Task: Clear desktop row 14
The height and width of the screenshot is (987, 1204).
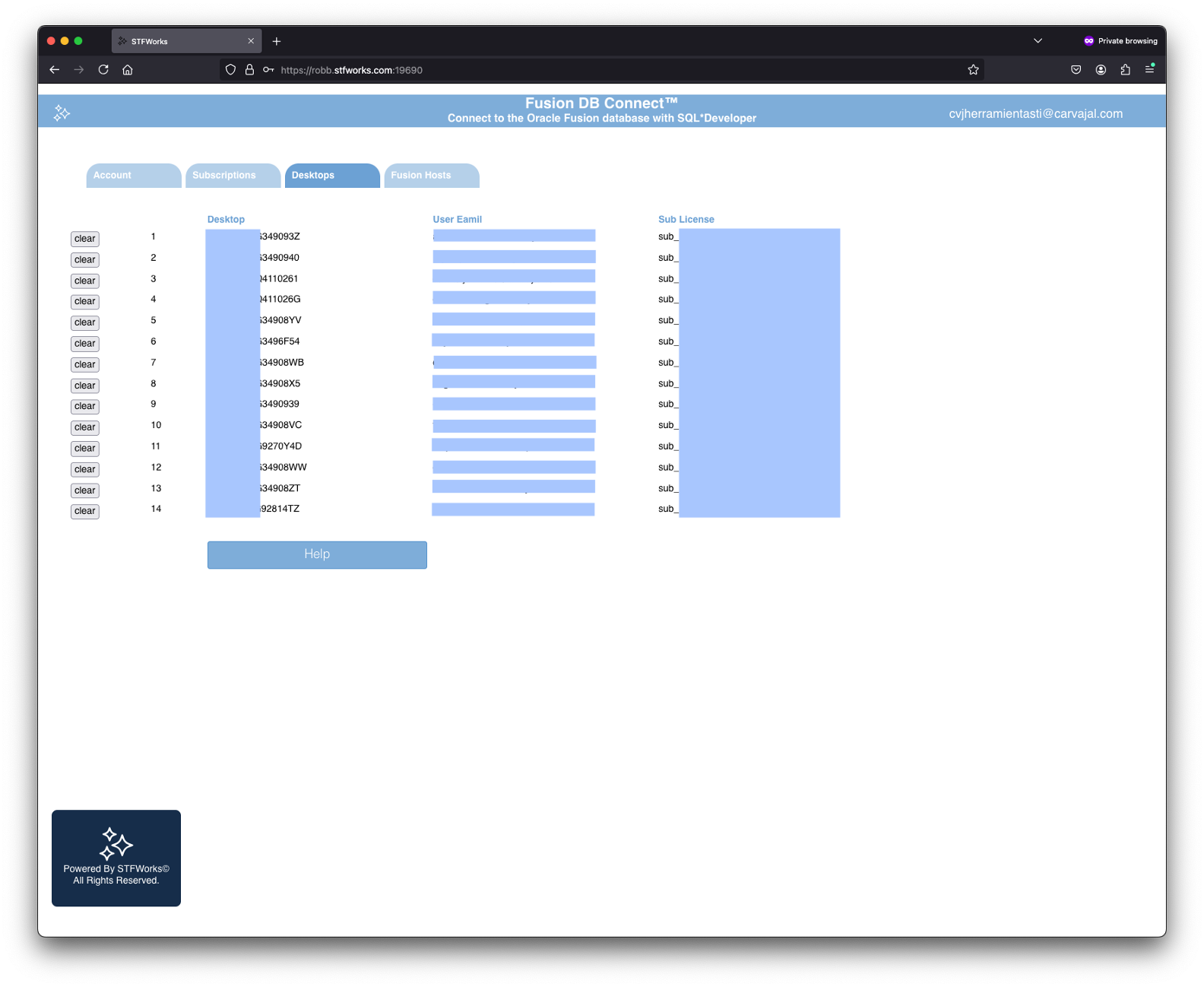Action: pos(85,511)
